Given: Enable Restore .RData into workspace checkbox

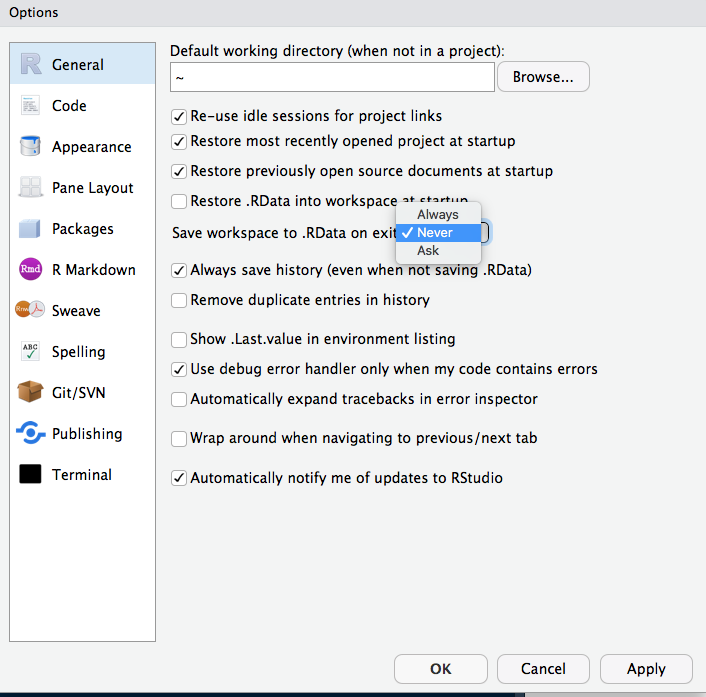Looking at the screenshot, I should (179, 201).
